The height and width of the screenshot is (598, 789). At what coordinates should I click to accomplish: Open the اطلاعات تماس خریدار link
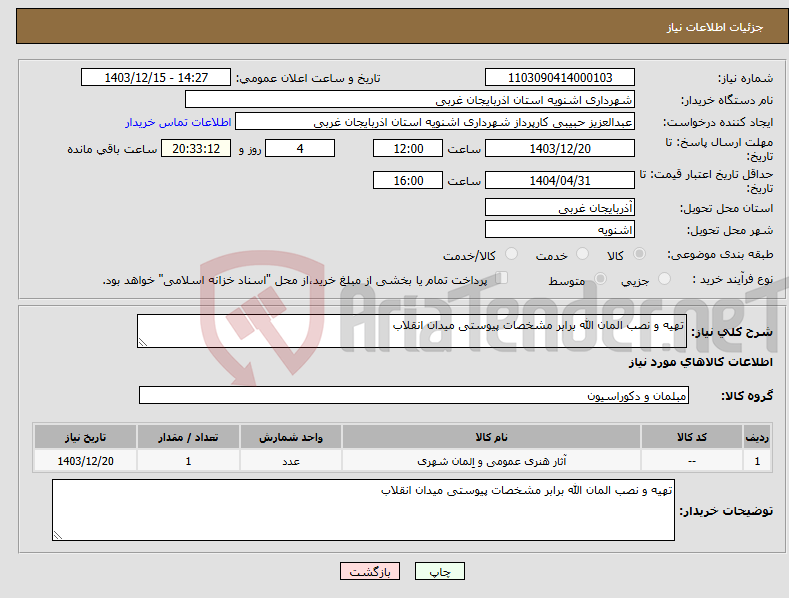click(178, 122)
